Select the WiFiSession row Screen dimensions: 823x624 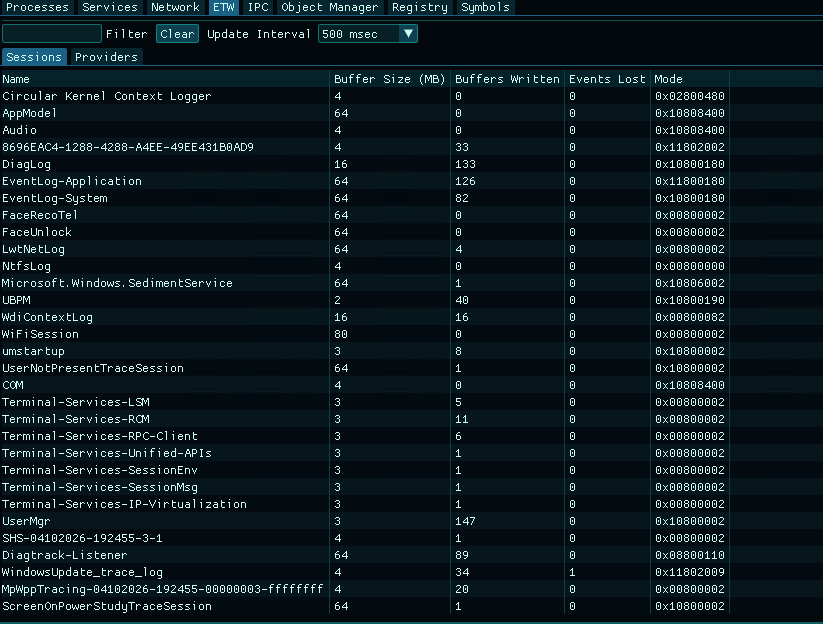[365, 334]
